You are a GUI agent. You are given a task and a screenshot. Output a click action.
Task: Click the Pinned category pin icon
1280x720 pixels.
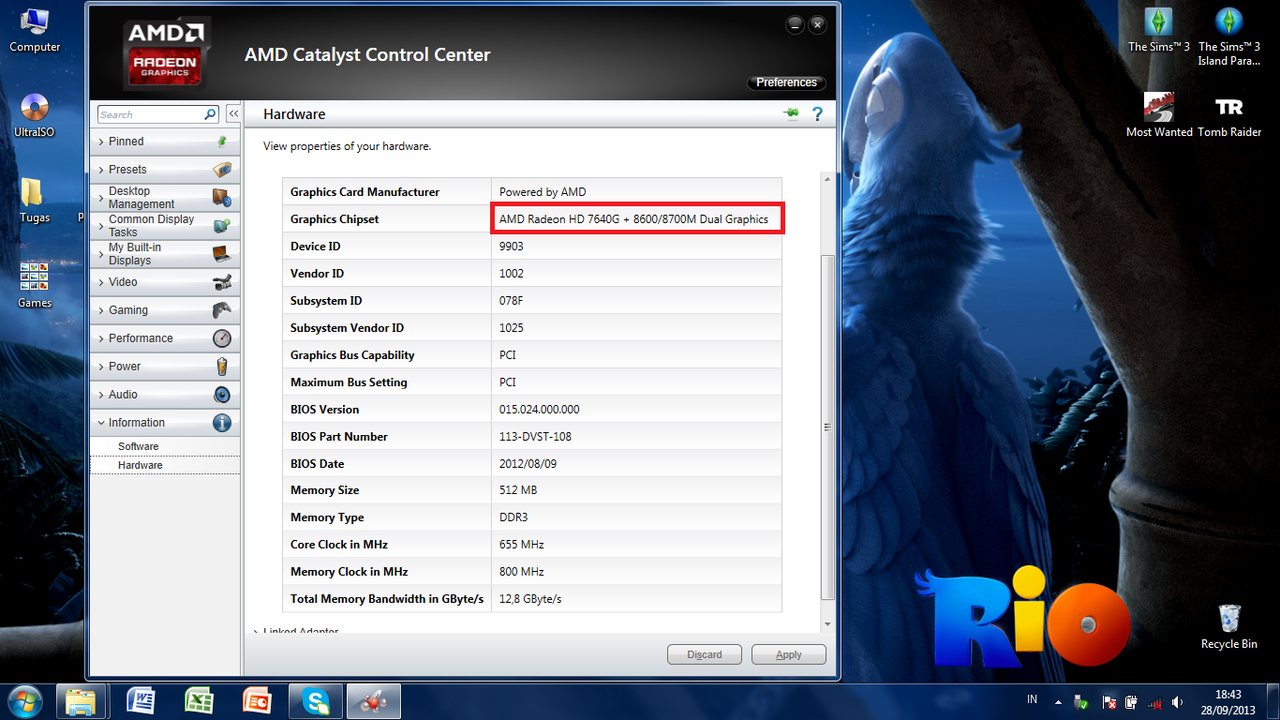coord(222,142)
